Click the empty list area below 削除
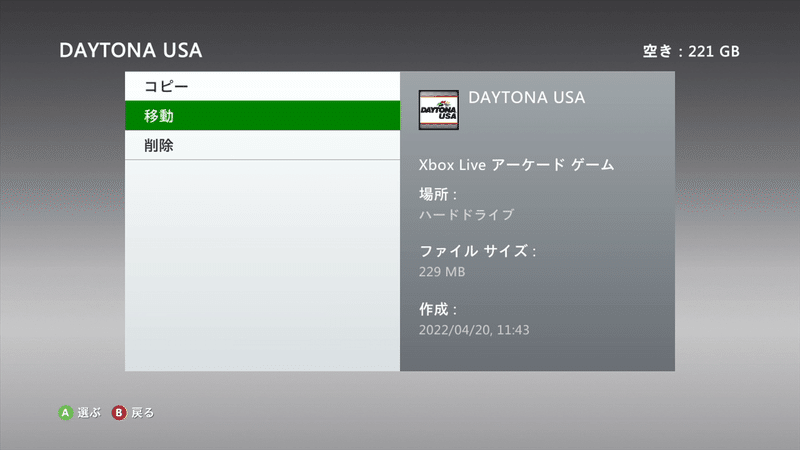This screenshot has width=800, height=450. click(x=262, y=265)
